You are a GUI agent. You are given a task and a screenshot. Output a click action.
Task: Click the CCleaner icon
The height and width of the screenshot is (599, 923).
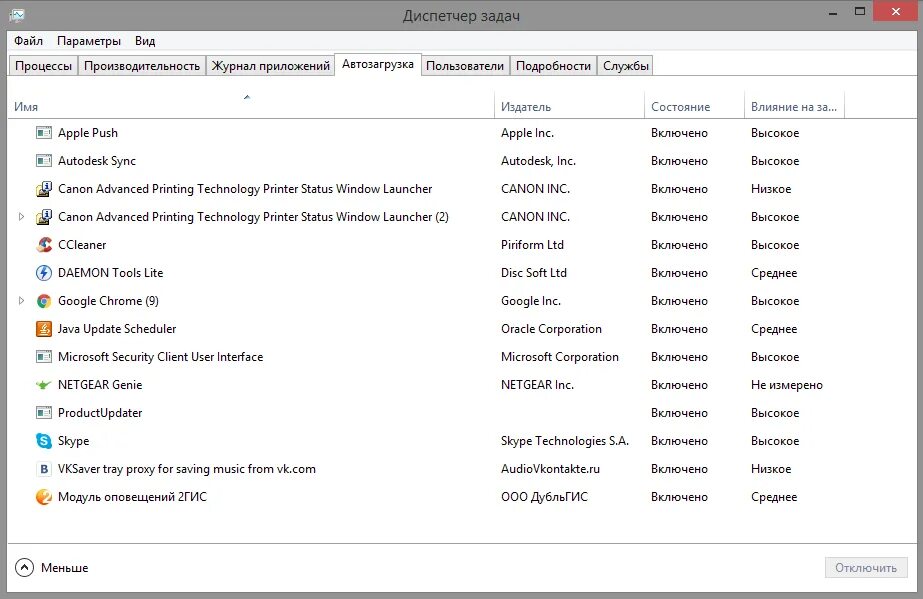coord(44,245)
